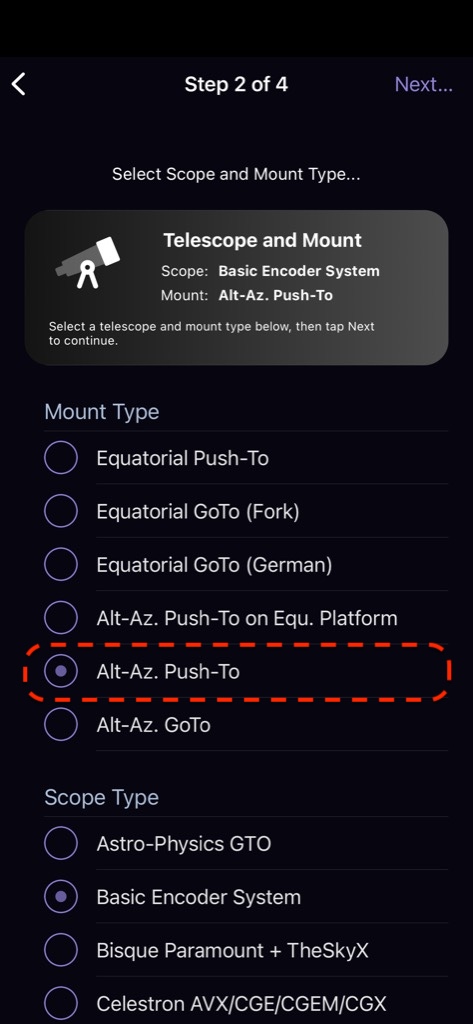Select the Alt-Az. Push-To radio button

pos(61,671)
